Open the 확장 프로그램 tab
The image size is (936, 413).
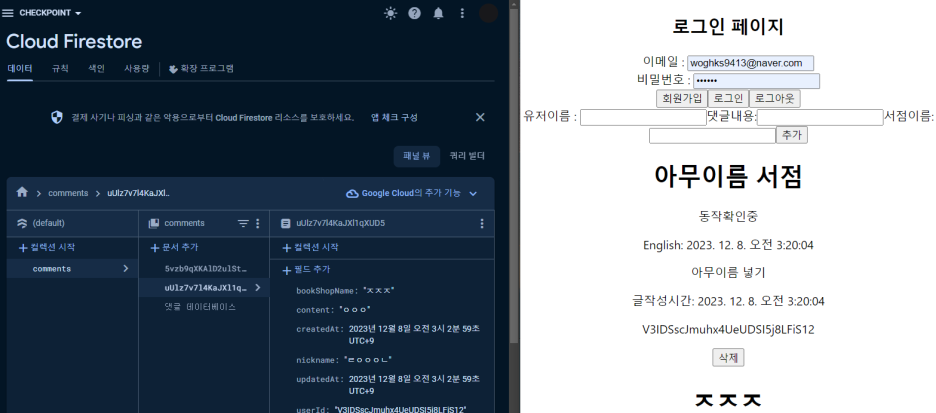[x=201, y=69]
